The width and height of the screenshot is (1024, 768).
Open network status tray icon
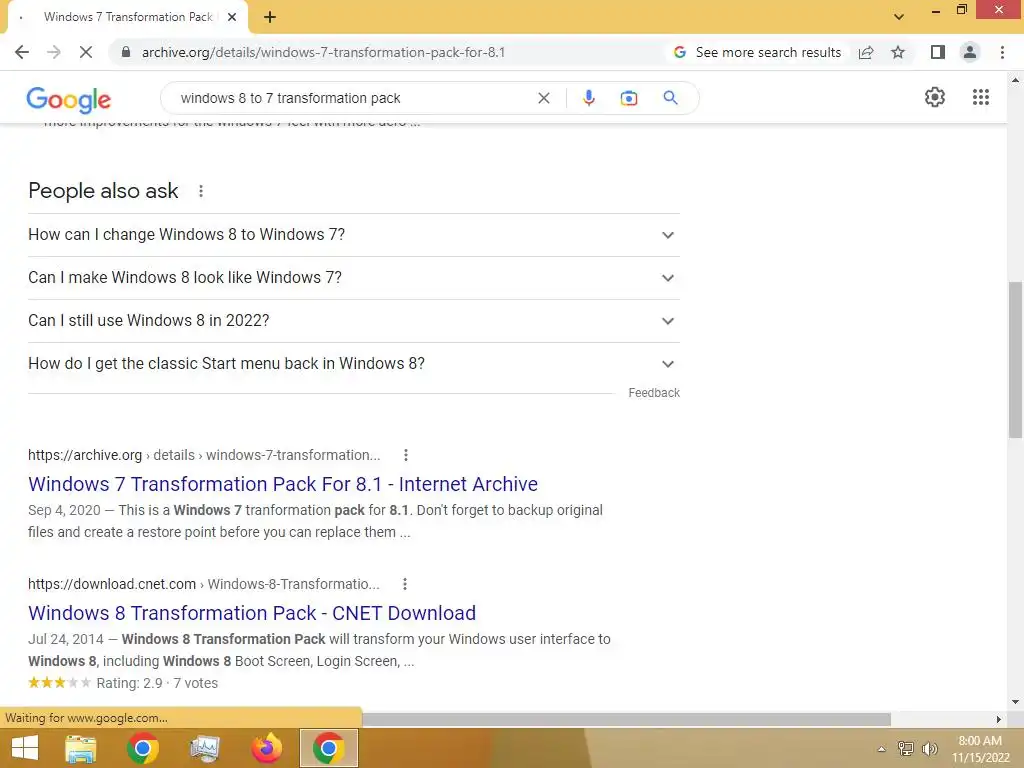pyautogui.click(x=906, y=748)
